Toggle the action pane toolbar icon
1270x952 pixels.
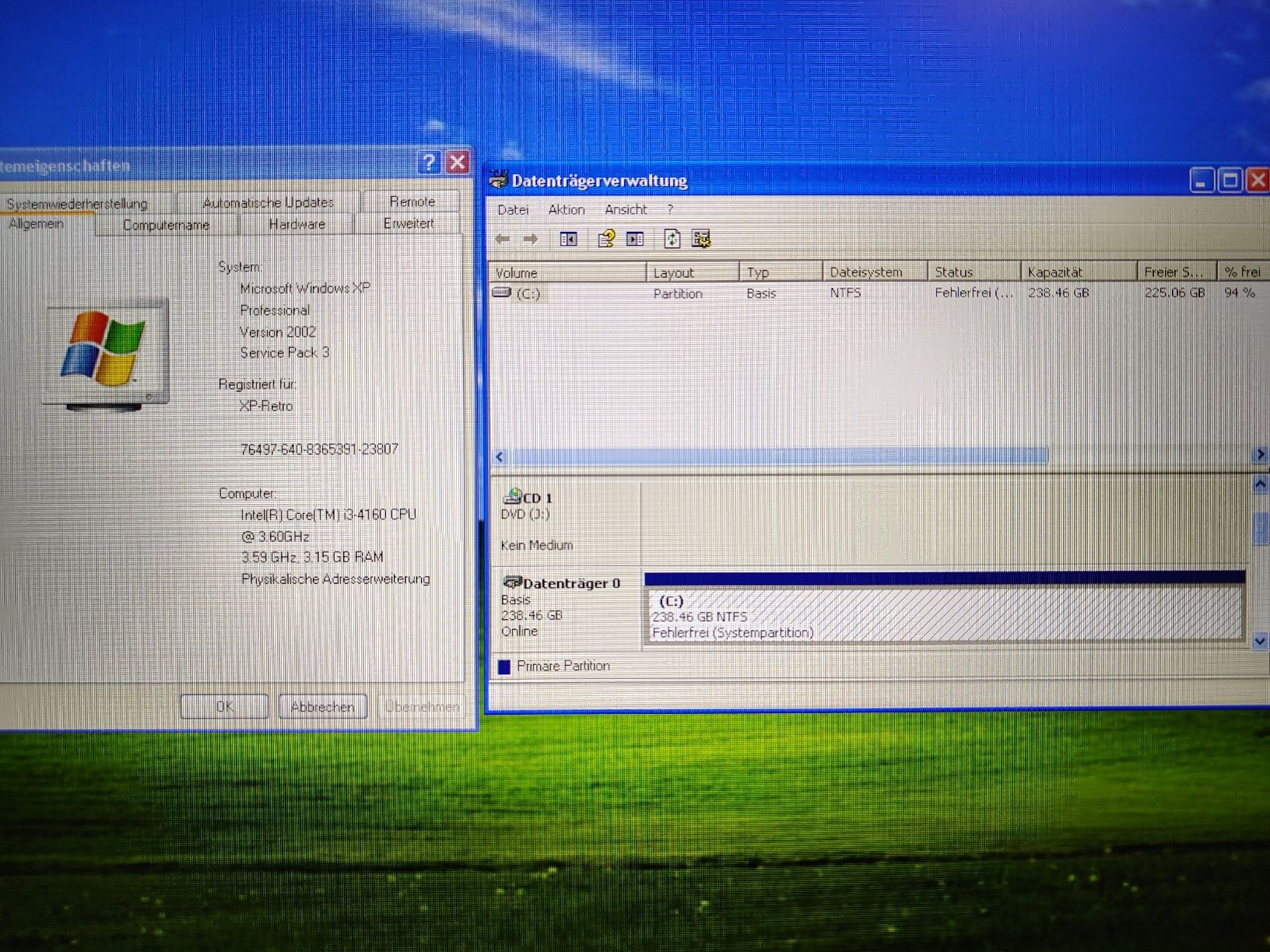pos(635,239)
